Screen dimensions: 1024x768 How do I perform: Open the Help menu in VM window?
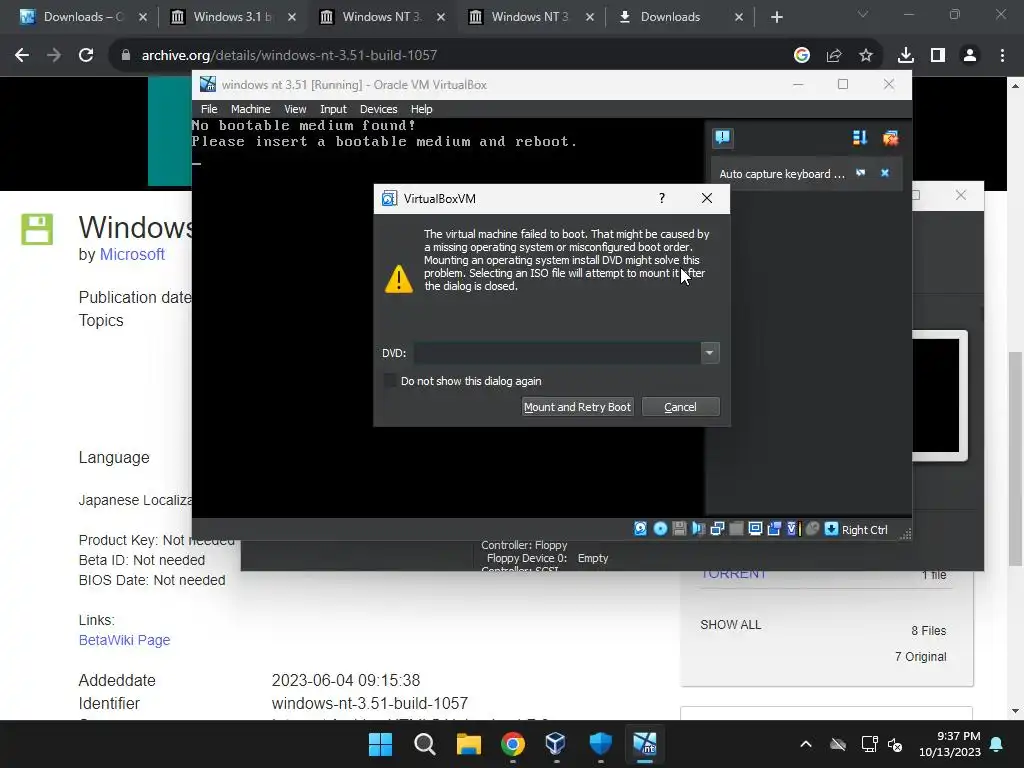pyautogui.click(x=421, y=109)
